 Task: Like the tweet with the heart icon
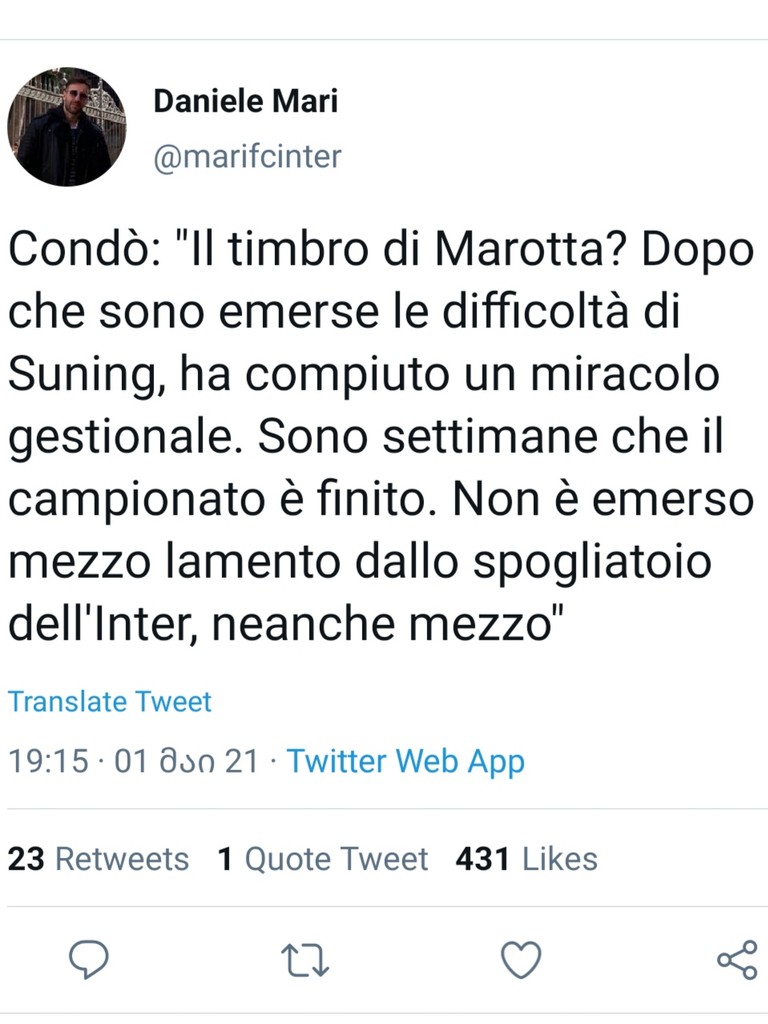pyautogui.click(x=520, y=961)
